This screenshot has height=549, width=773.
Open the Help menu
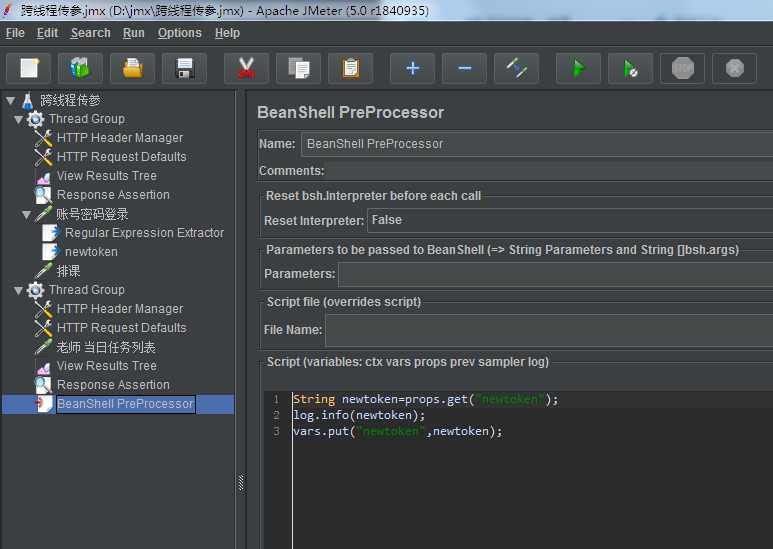pyautogui.click(x=227, y=33)
